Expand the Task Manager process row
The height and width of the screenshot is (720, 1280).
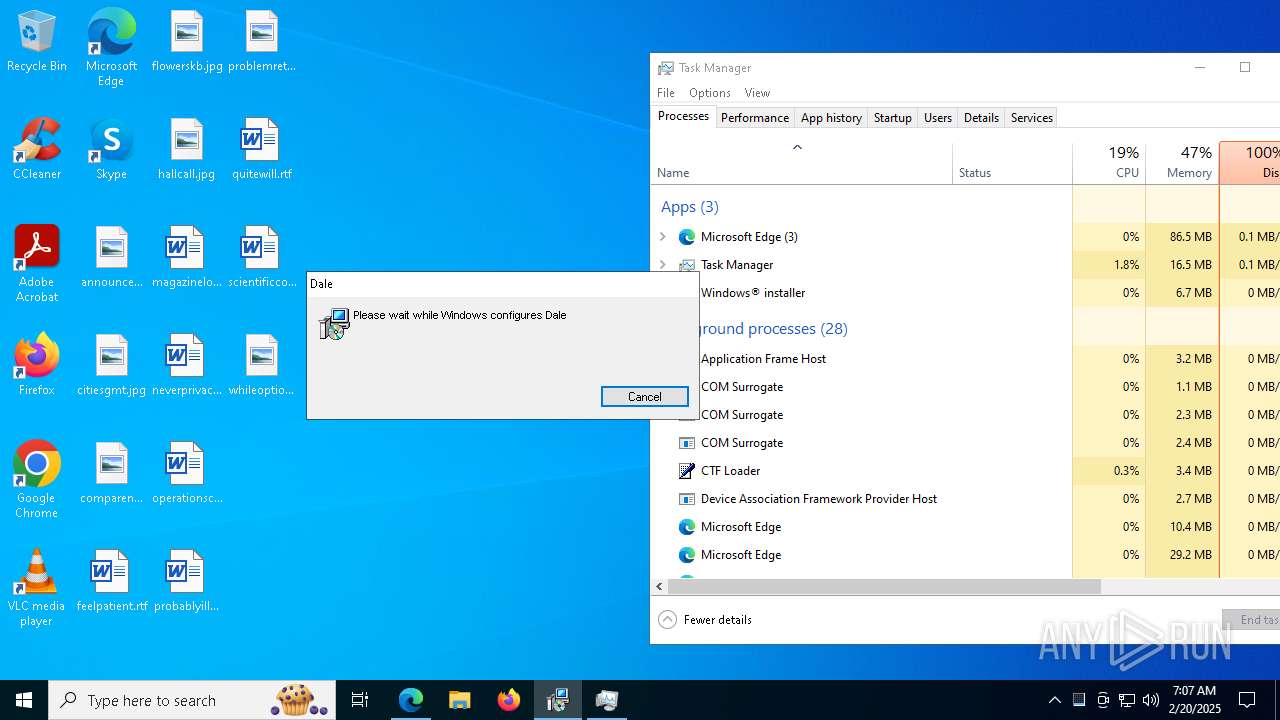pyautogui.click(x=663, y=265)
